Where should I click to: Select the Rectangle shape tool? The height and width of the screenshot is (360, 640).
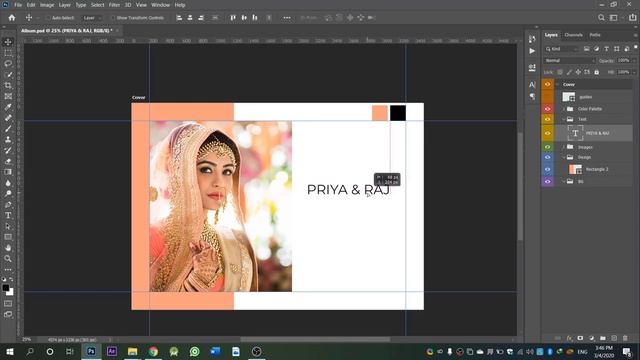point(8,237)
